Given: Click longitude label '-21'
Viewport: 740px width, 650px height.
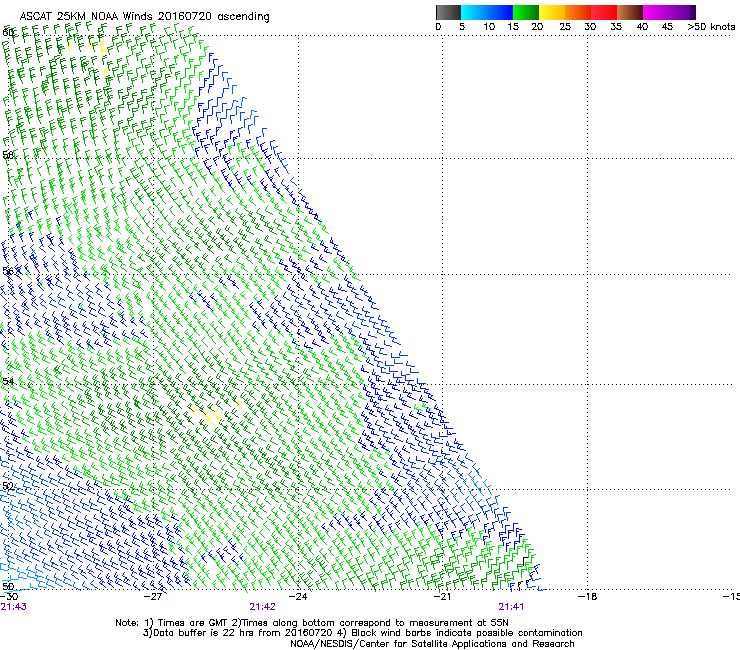Looking at the screenshot, I should point(442,597).
